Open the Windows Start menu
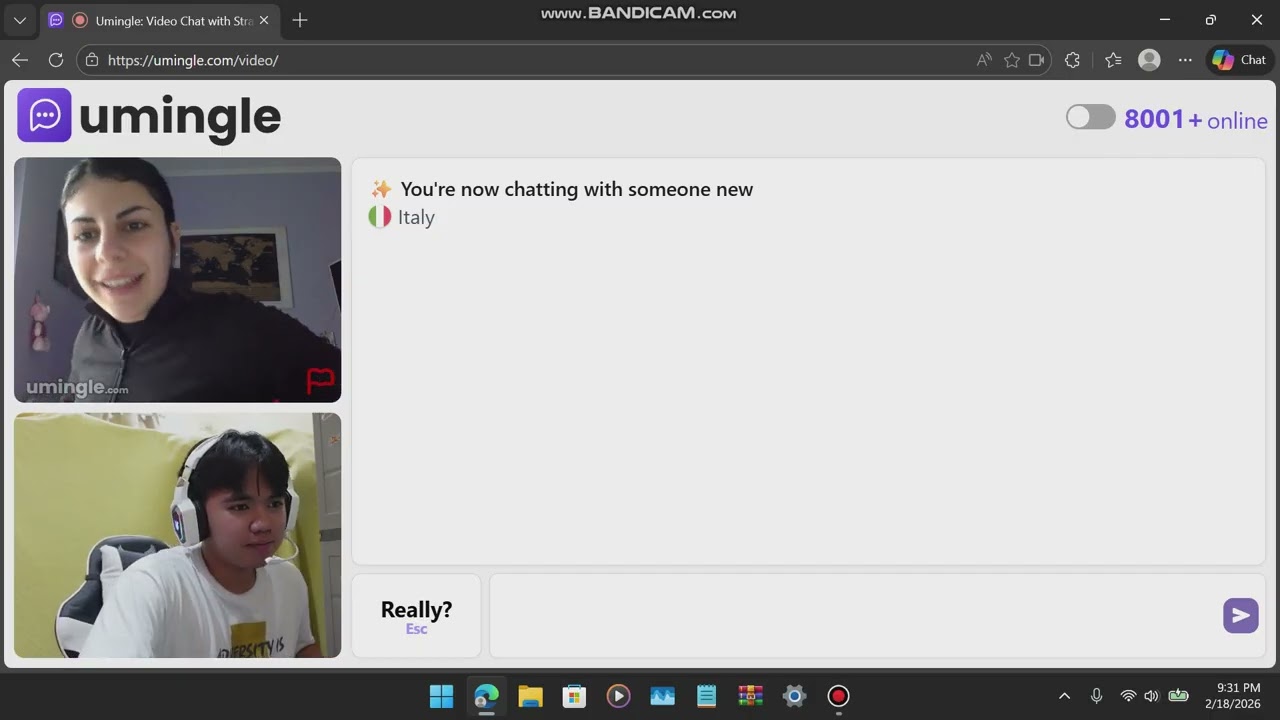1280x720 pixels. (441, 696)
